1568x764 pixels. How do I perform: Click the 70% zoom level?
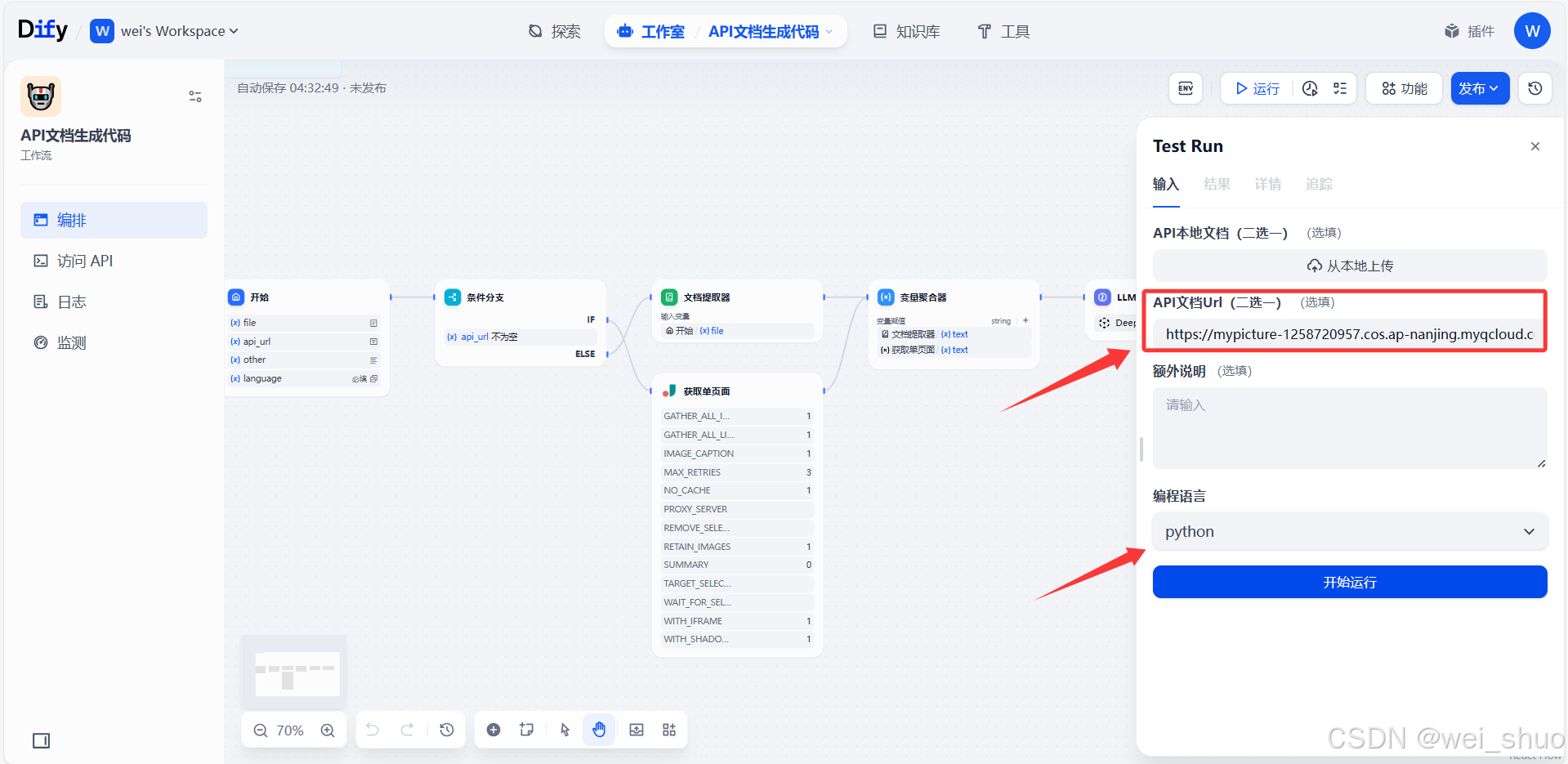tap(290, 730)
